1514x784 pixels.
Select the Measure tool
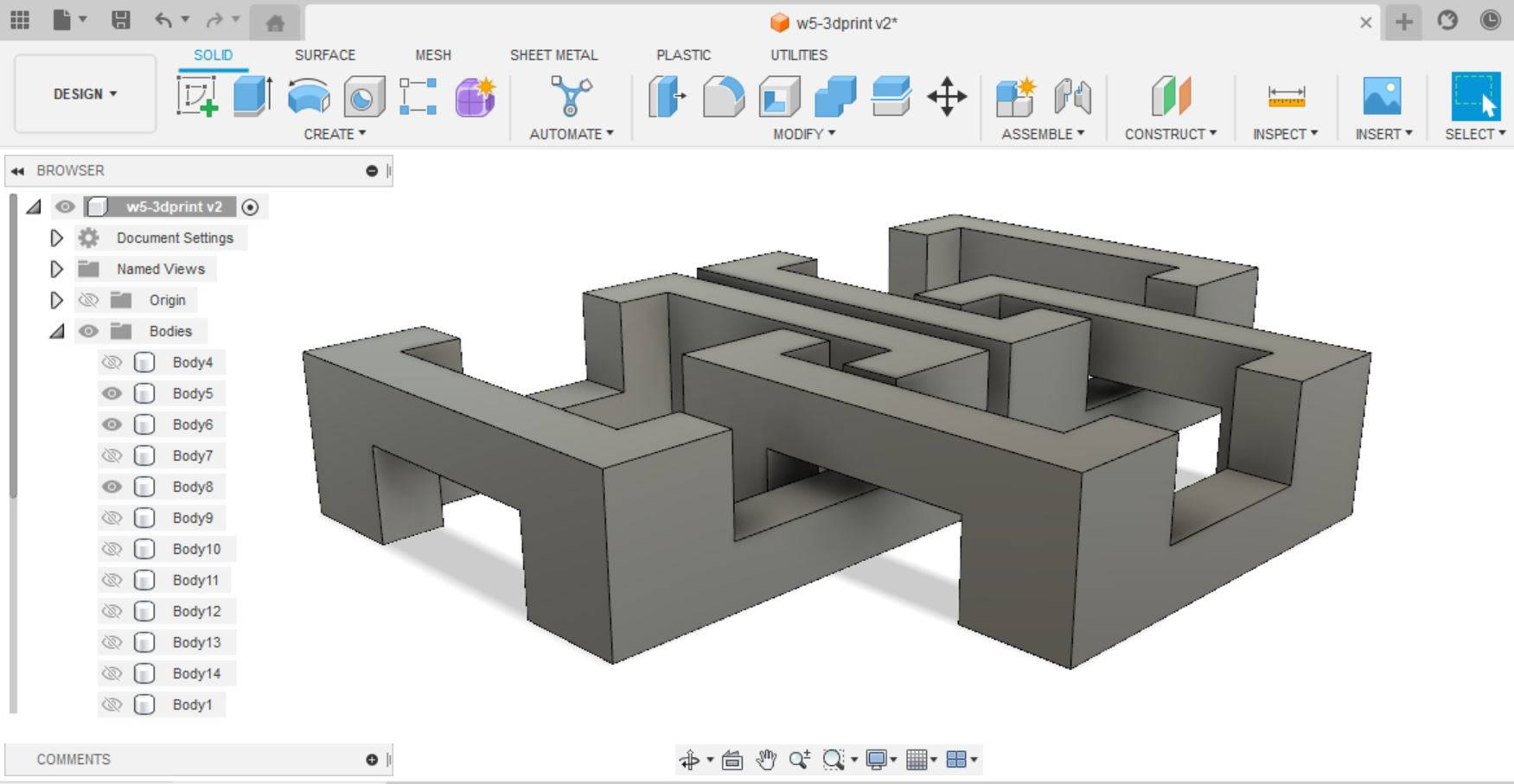click(x=1287, y=95)
